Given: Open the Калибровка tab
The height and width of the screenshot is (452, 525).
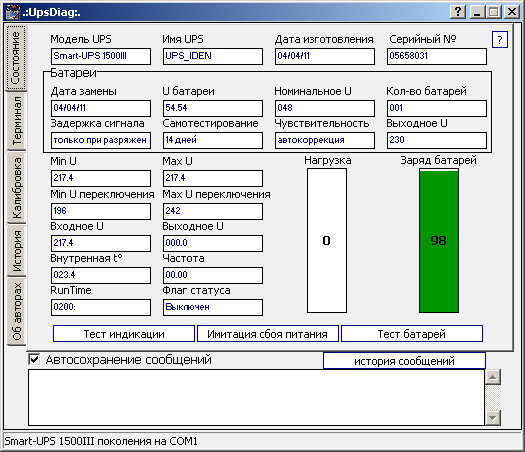Looking at the screenshot, I should [x=16, y=187].
